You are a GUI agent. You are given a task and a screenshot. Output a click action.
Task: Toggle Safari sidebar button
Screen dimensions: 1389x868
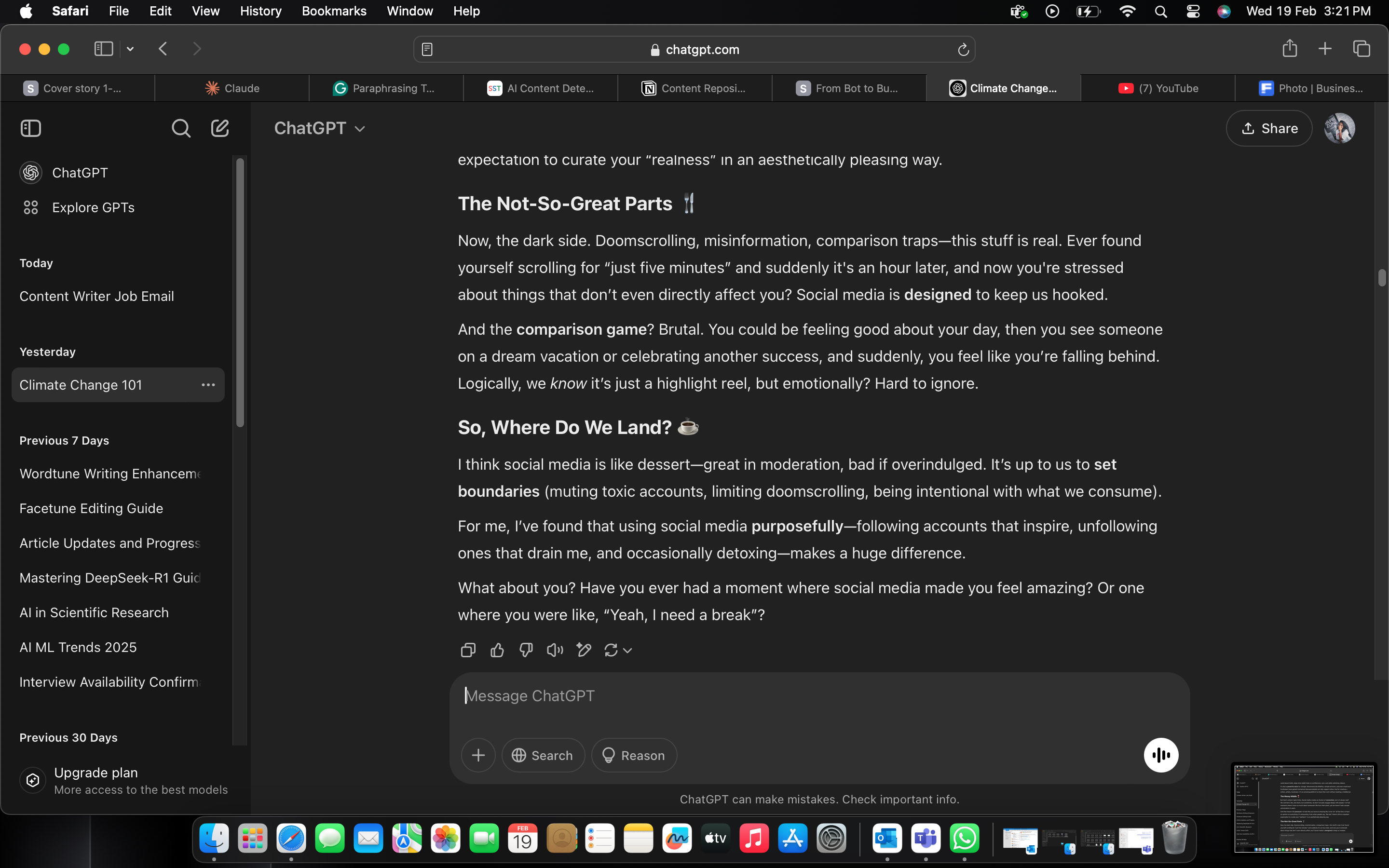(x=103, y=49)
